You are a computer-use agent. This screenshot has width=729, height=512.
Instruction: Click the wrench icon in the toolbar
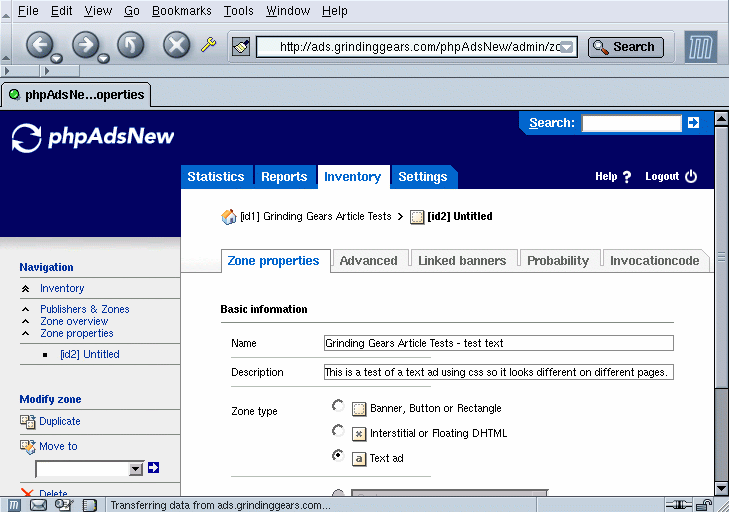click(208, 45)
